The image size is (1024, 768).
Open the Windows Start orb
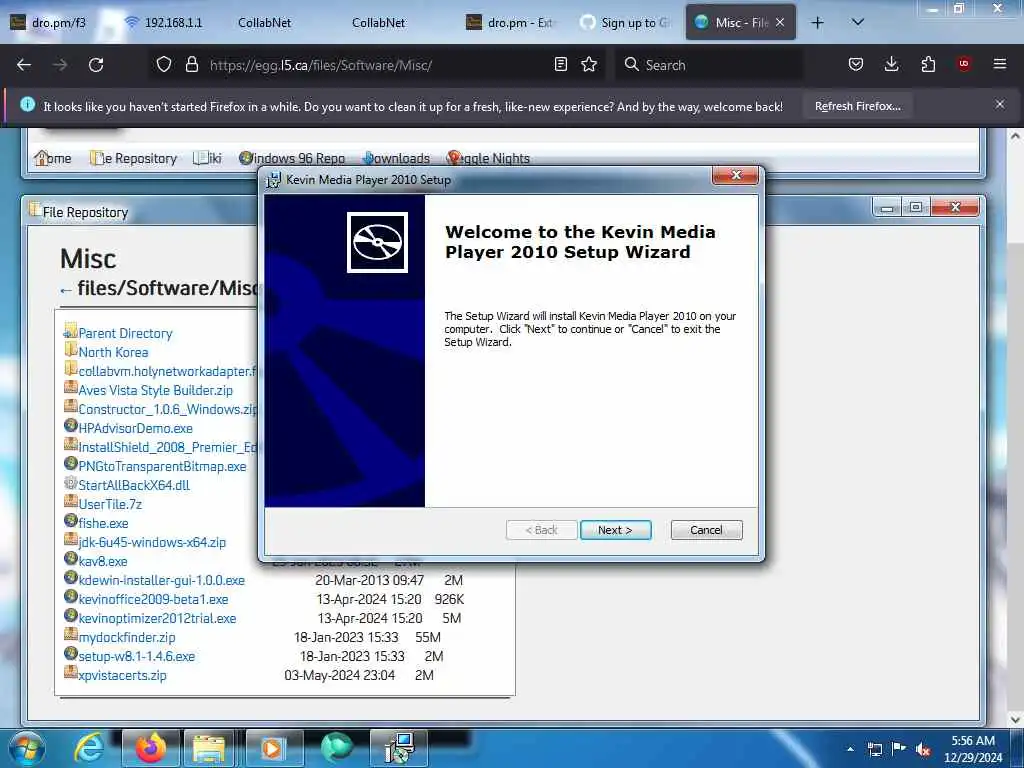pos(26,748)
